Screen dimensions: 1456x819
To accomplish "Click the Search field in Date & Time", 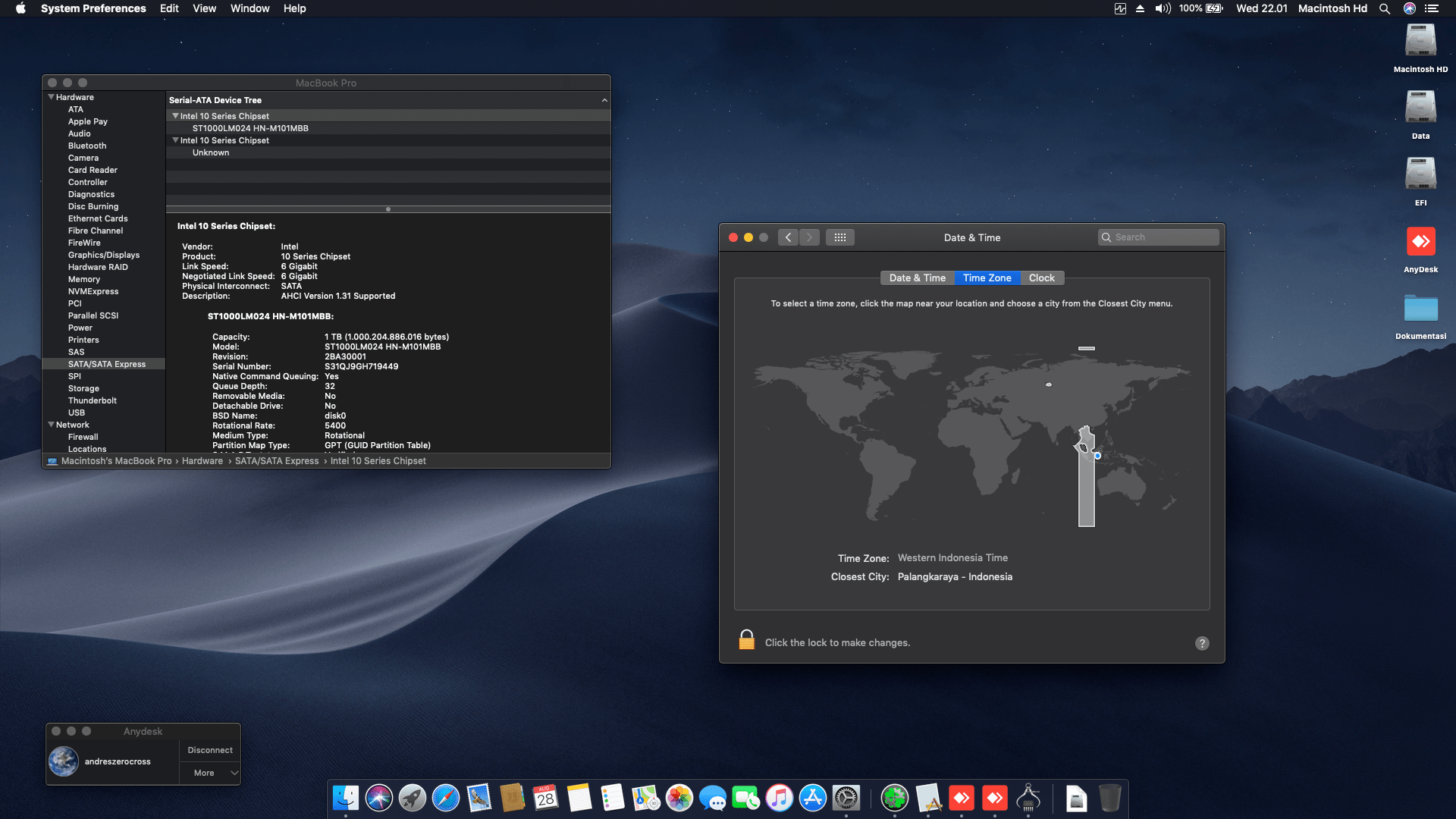I will pos(1159,237).
